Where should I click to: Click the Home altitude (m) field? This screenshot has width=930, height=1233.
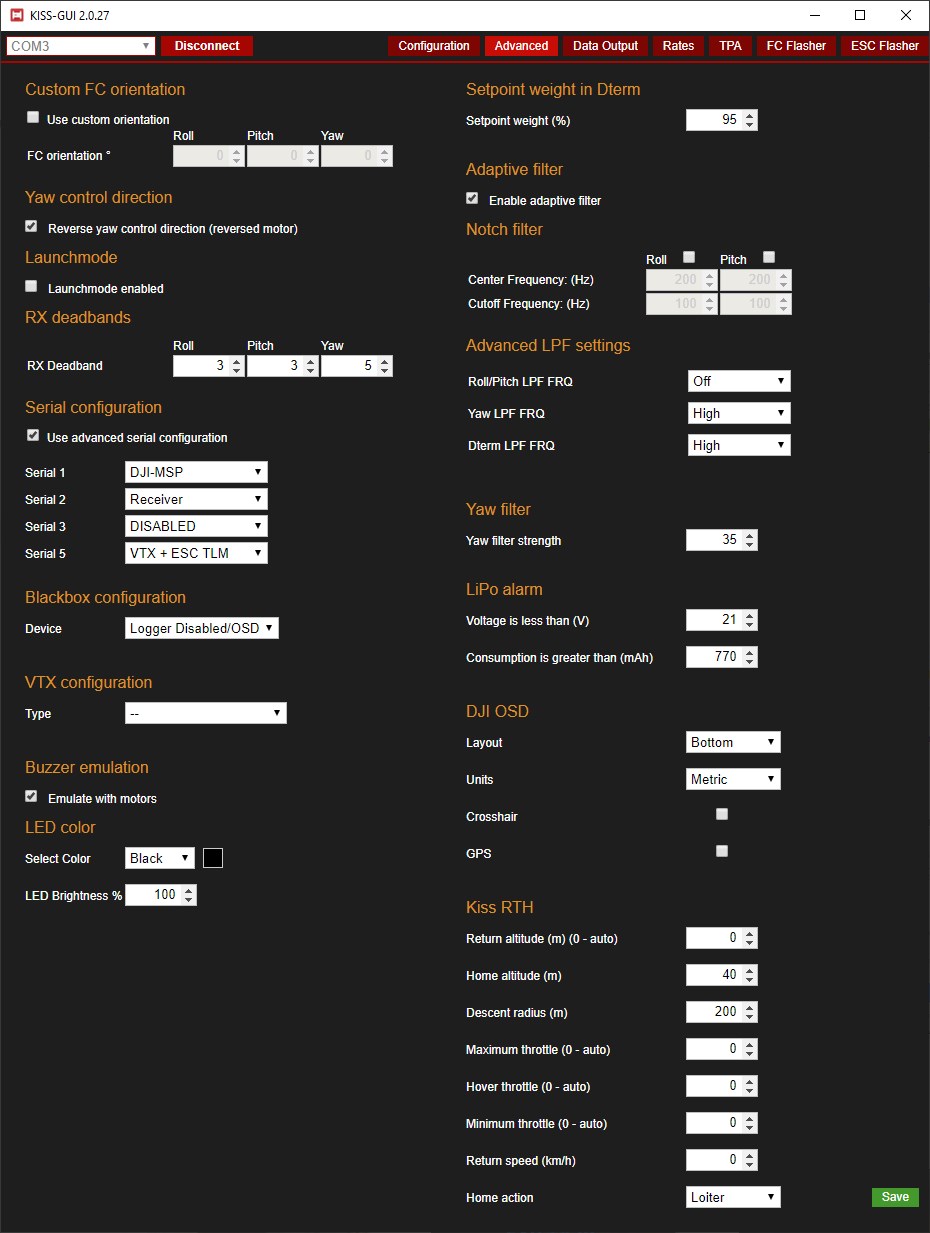[x=722, y=975]
